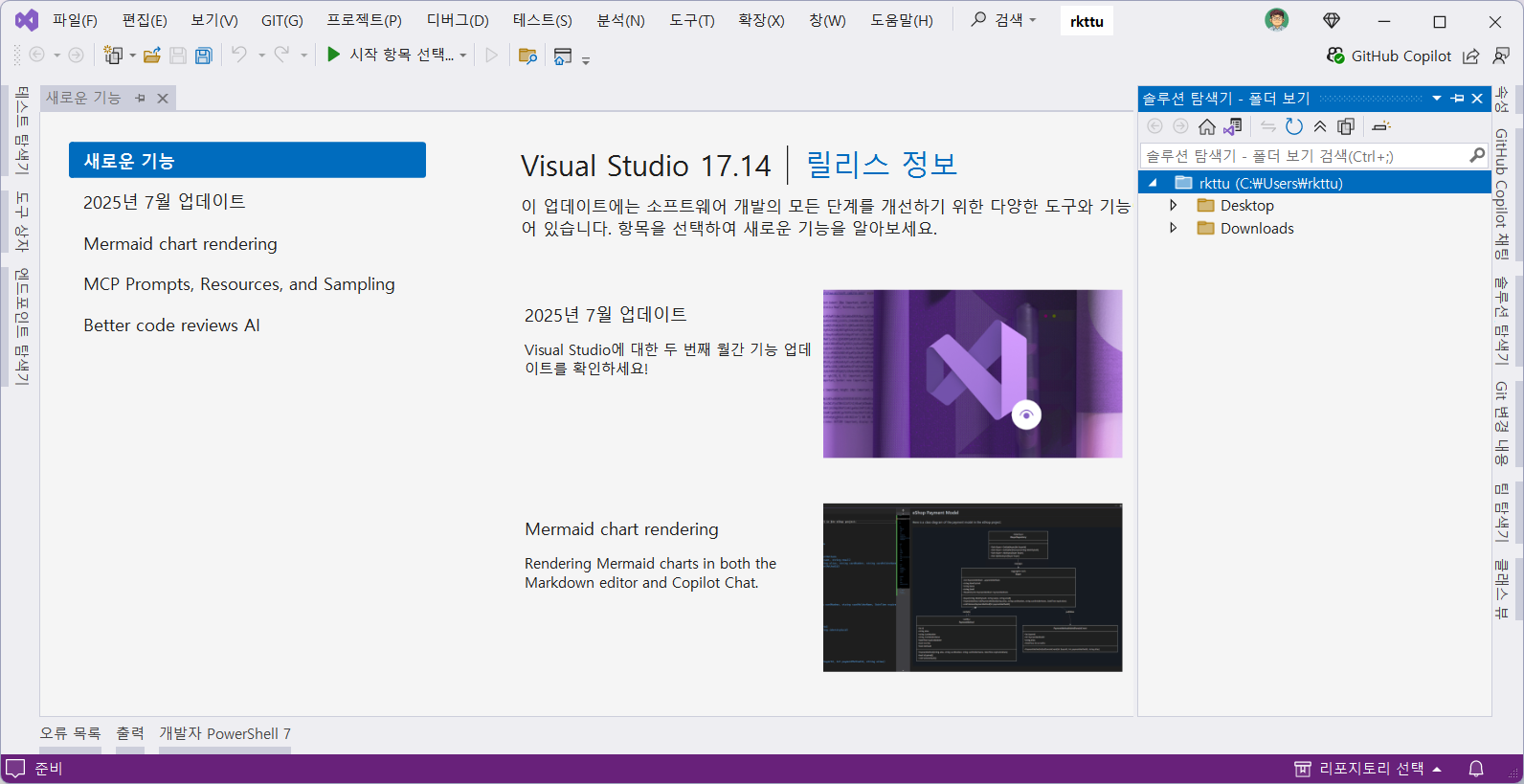The width and height of the screenshot is (1524, 784).
Task: Click the Navigate Backward toolbar icon
Action: click(x=37, y=55)
